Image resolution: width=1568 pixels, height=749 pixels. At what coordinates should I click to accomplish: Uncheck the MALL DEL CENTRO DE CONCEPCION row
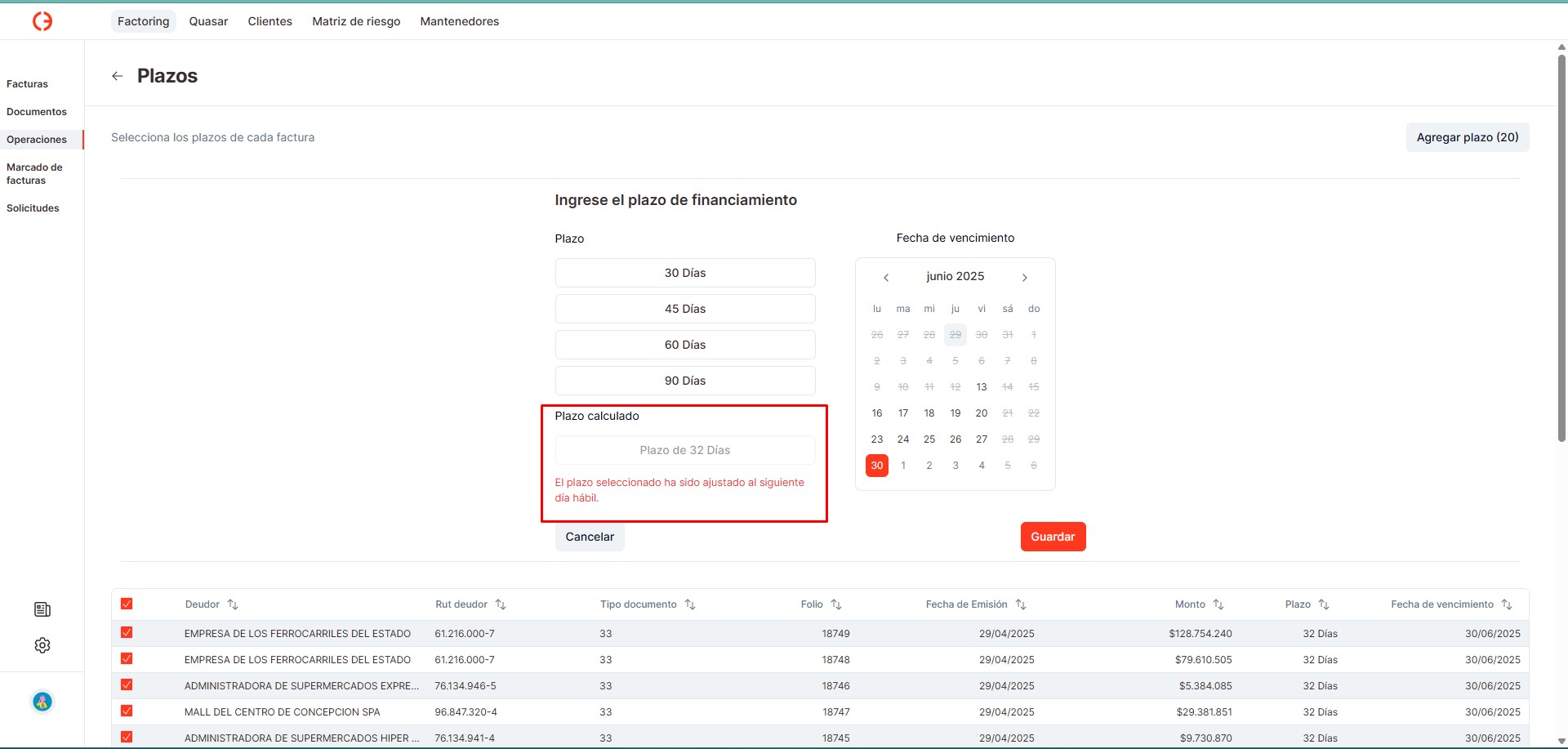click(x=127, y=711)
